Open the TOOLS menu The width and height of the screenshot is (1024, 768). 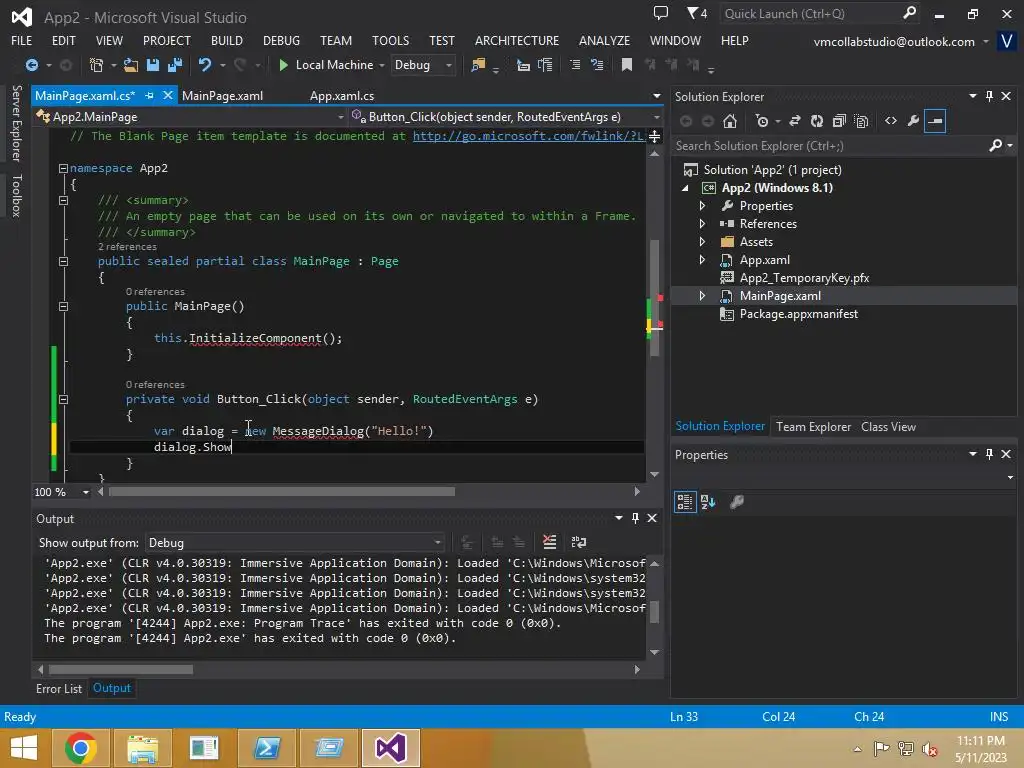pos(391,40)
